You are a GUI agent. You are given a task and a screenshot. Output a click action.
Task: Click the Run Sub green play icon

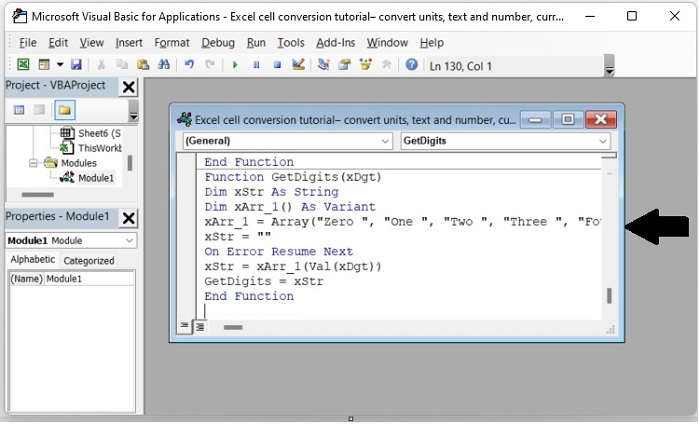pos(235,65)
